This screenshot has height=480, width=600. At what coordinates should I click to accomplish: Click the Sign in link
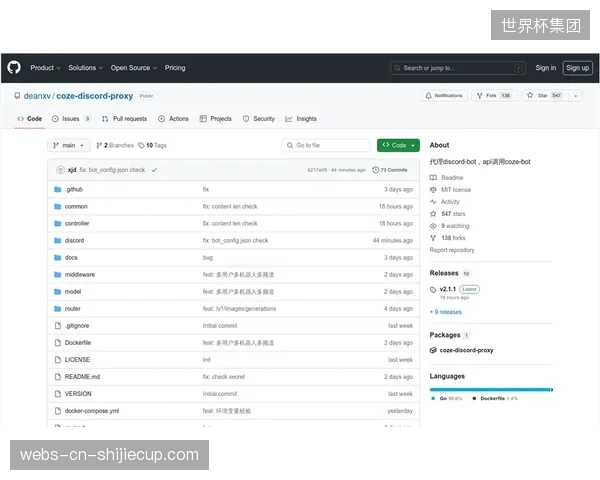[x=545, y=68]
